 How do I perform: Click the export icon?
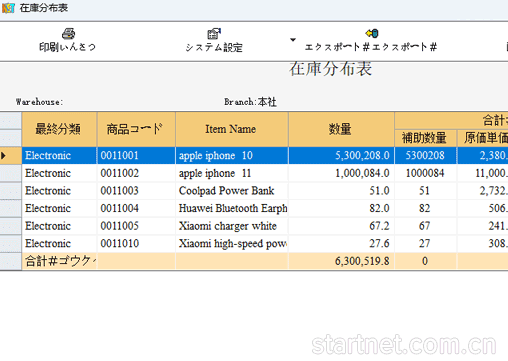(x=372, y=33)
